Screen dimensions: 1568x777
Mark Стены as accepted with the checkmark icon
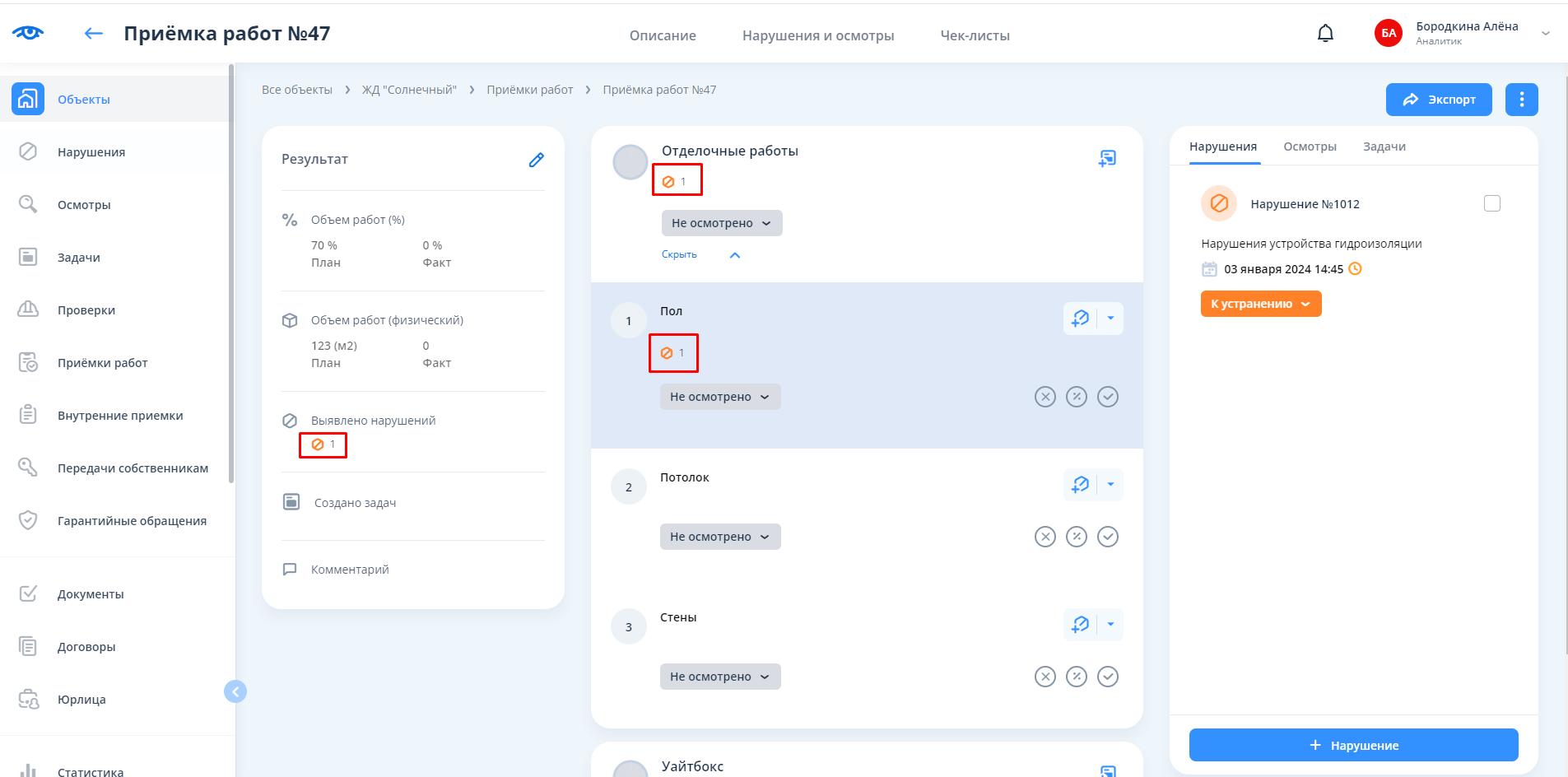point(1108,677)
